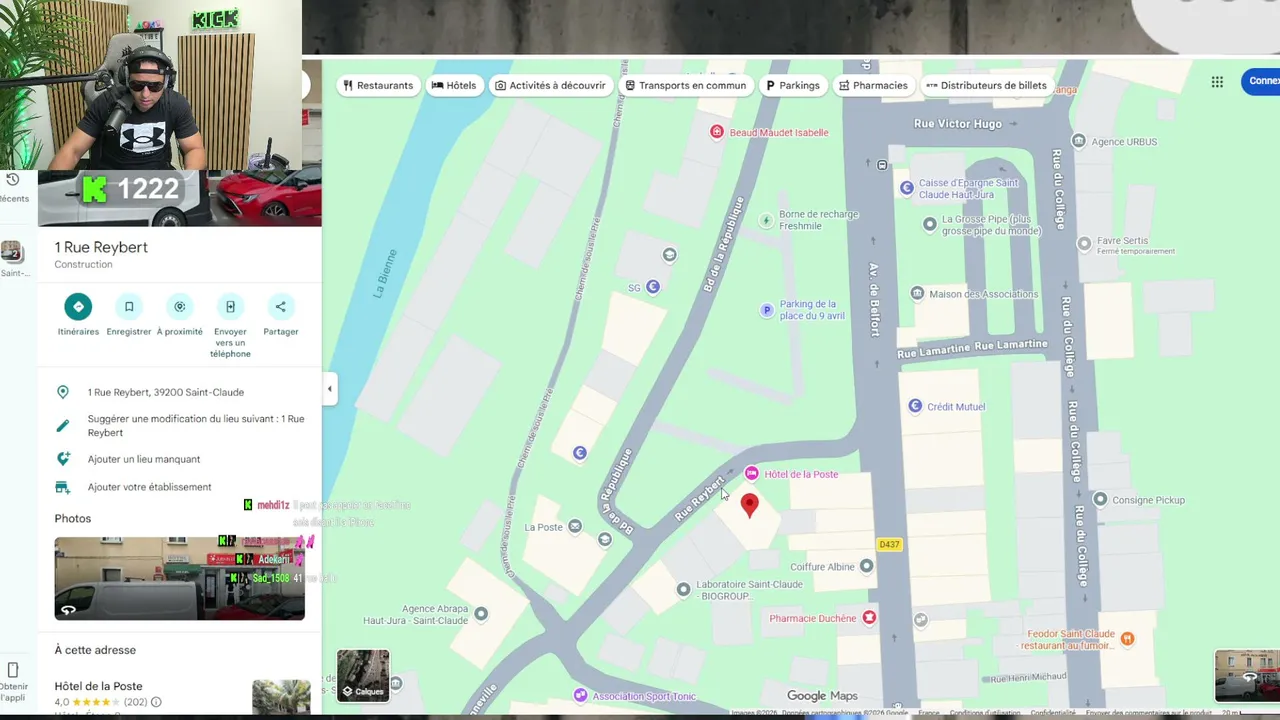Click Hôtel de la Poste listing photo

click(281, 697)
